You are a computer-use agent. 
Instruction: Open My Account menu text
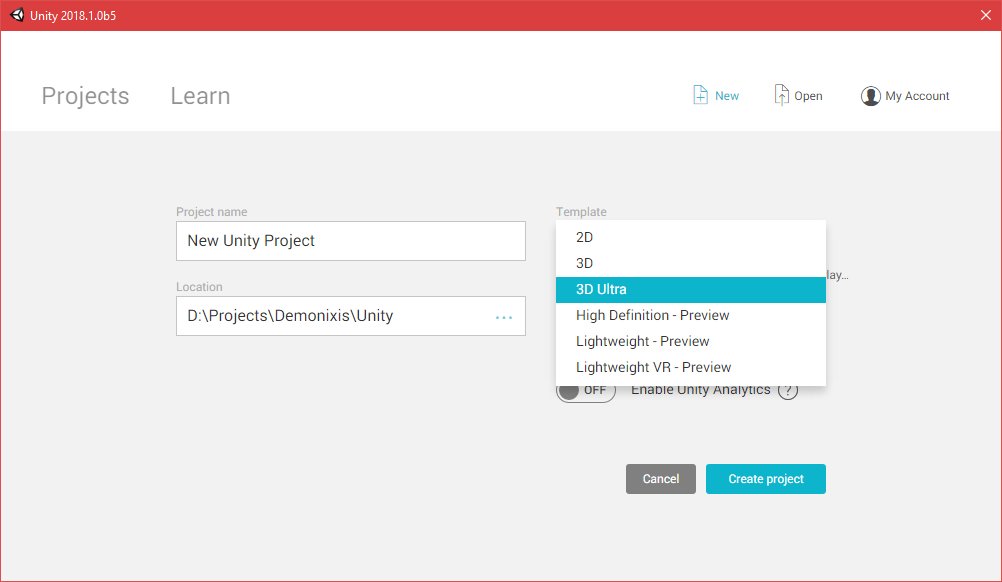click(917, 96)
